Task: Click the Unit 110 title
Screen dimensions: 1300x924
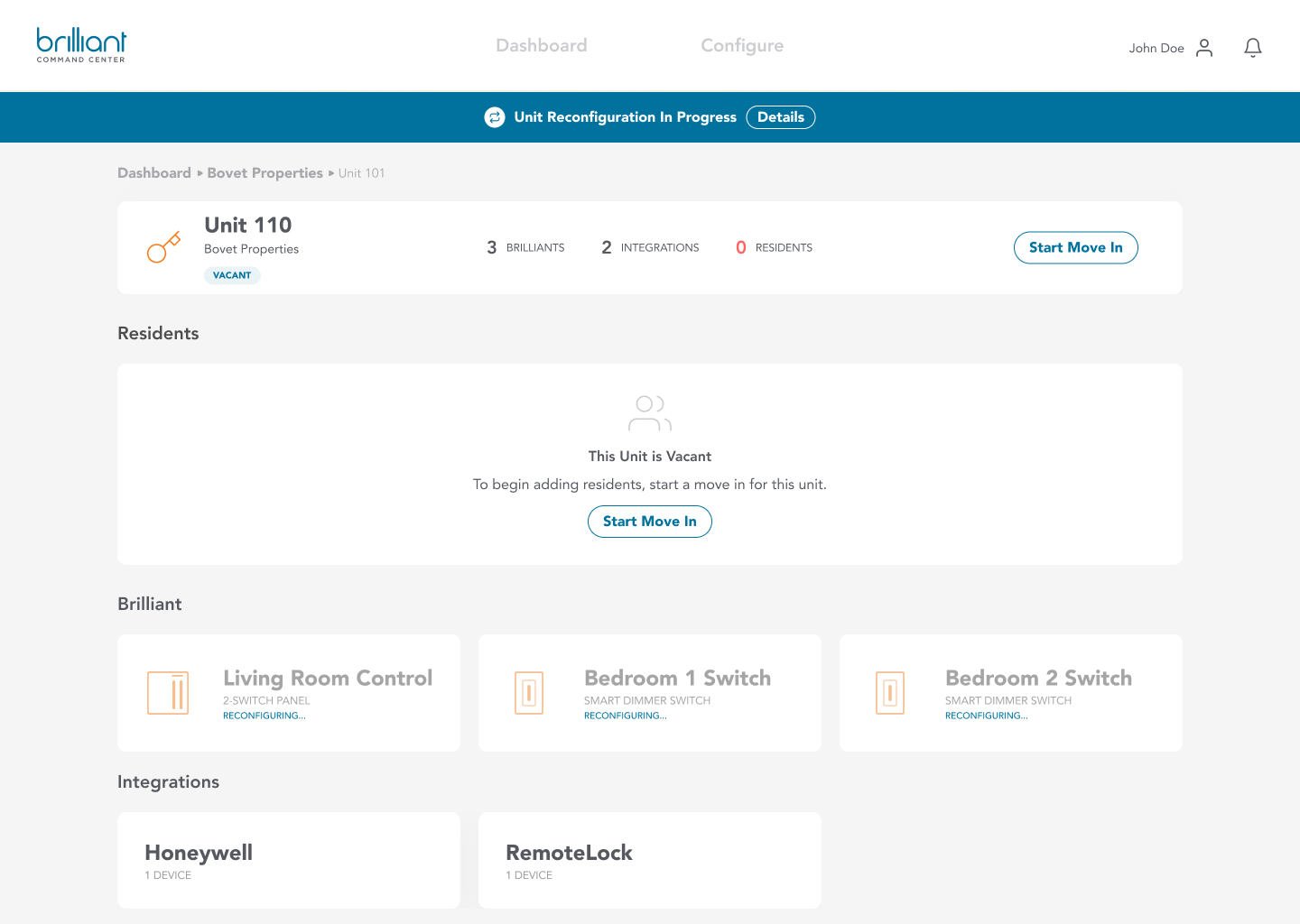Action: click(248, 225)
